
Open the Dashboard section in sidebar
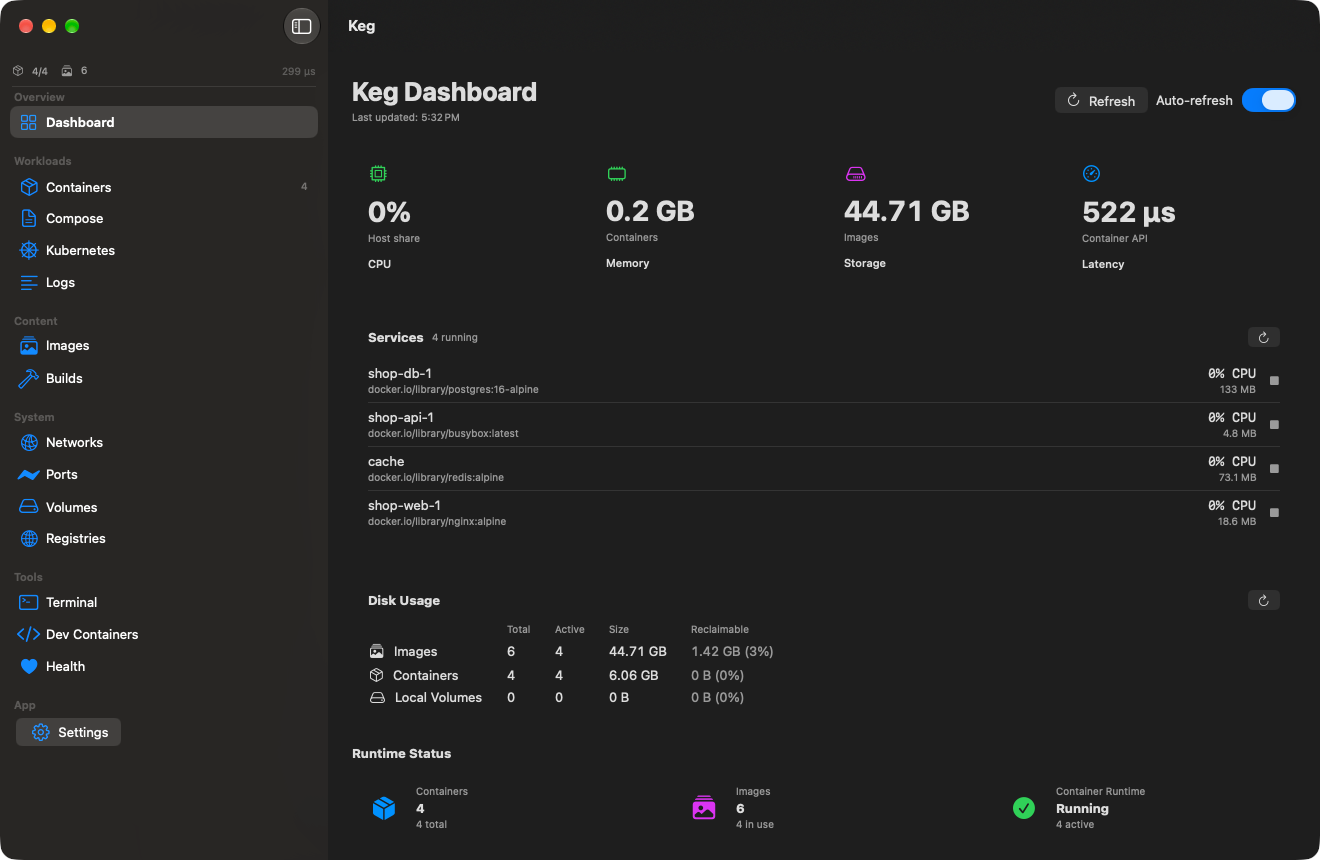pos(164,122)
